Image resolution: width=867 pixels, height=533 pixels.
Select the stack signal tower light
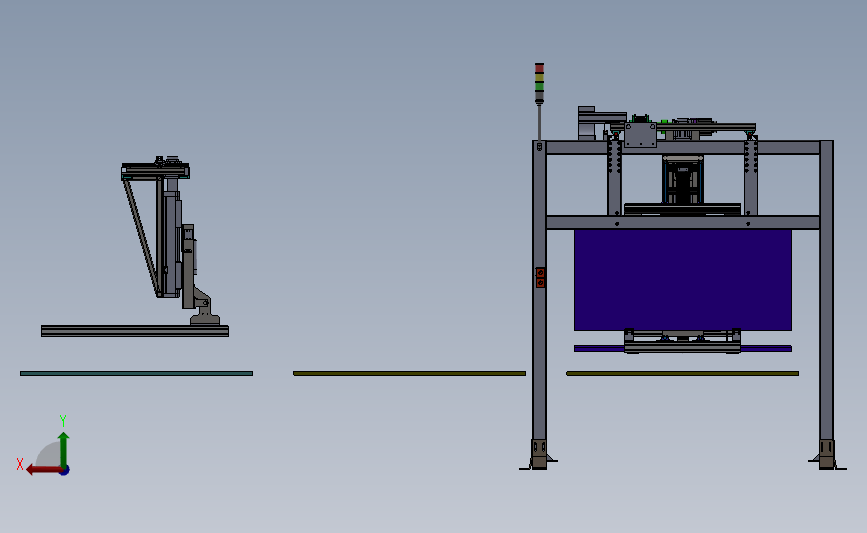(x=539, y=83)
